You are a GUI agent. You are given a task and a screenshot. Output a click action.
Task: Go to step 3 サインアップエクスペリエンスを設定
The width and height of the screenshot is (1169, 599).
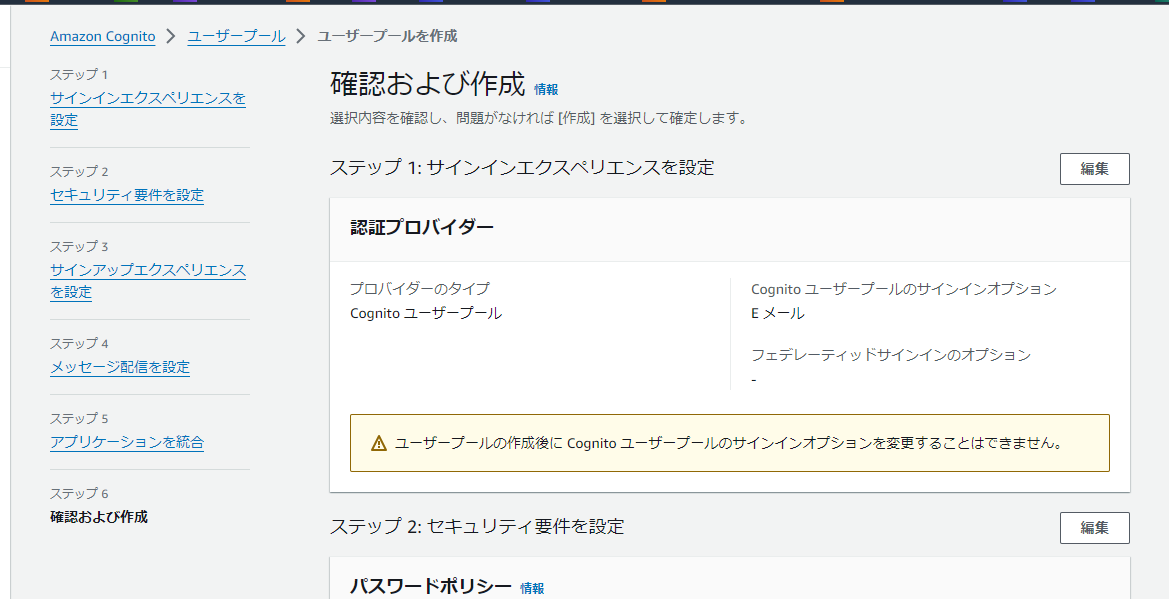tap(148, 280)
